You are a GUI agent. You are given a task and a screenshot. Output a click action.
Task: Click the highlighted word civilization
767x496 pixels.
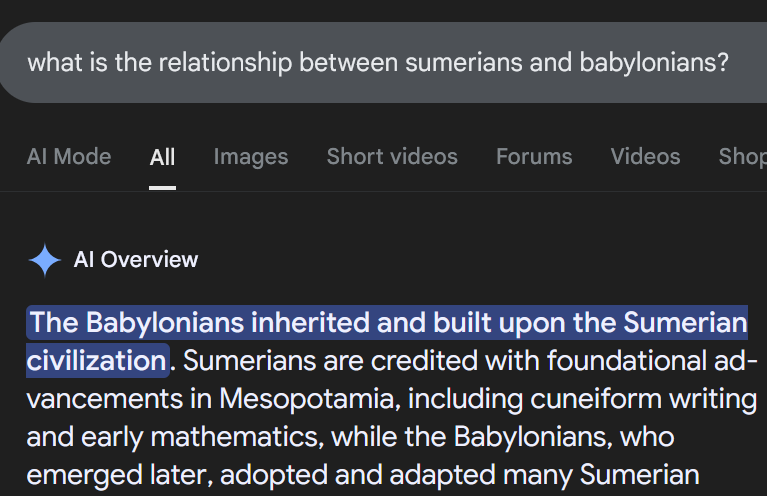[x=97, y=361]
